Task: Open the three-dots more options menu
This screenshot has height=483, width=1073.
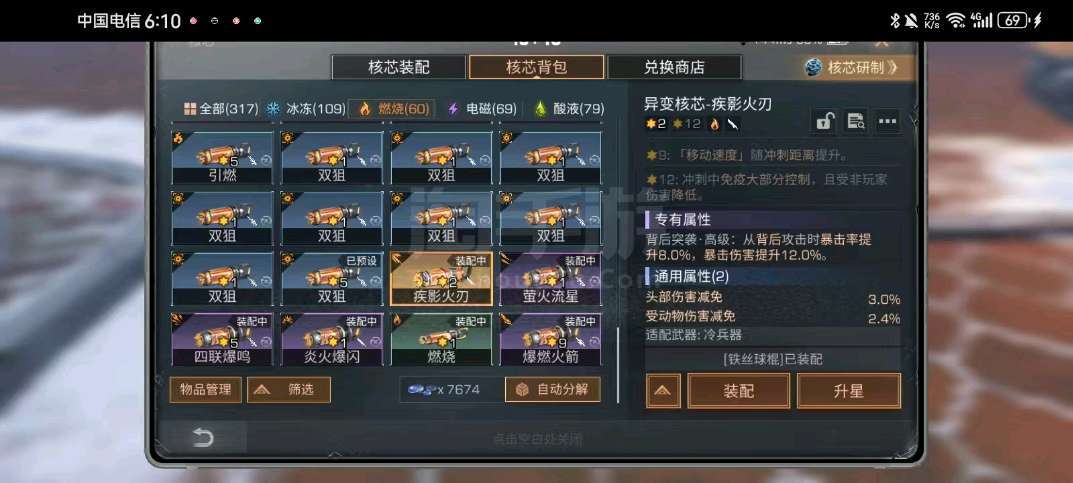Action: pyautogui.click(x=888, y=122)
